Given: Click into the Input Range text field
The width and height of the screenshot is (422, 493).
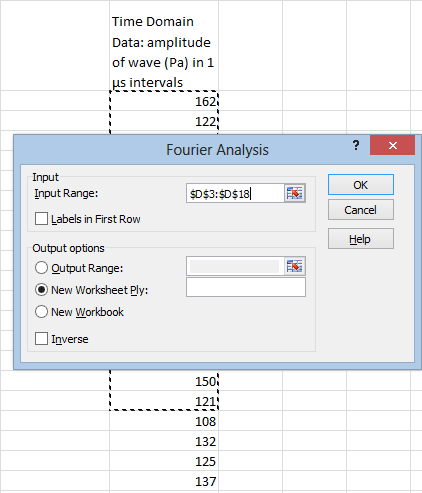Looking at the screenshot, I should pos(235,193).
